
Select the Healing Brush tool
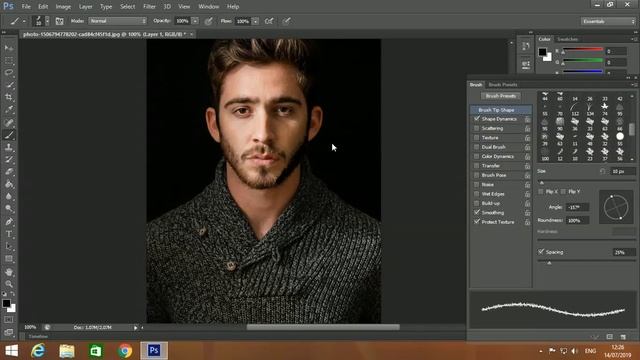point(9,122)
